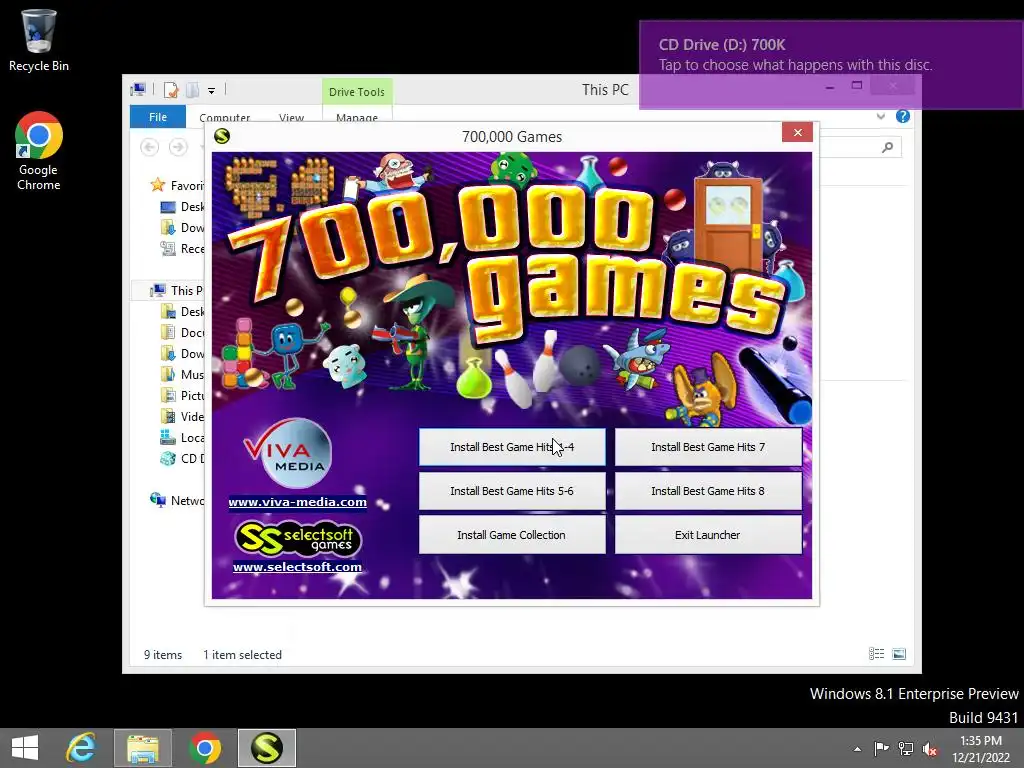Viewport: 1024px width, 768px height.
Task: Click the muted volume tray icon
Action: (930, 749)
